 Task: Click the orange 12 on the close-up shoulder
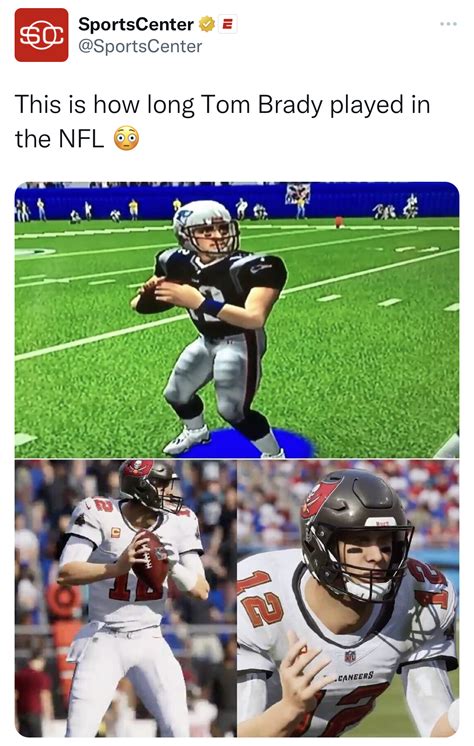tap(260, 599)
